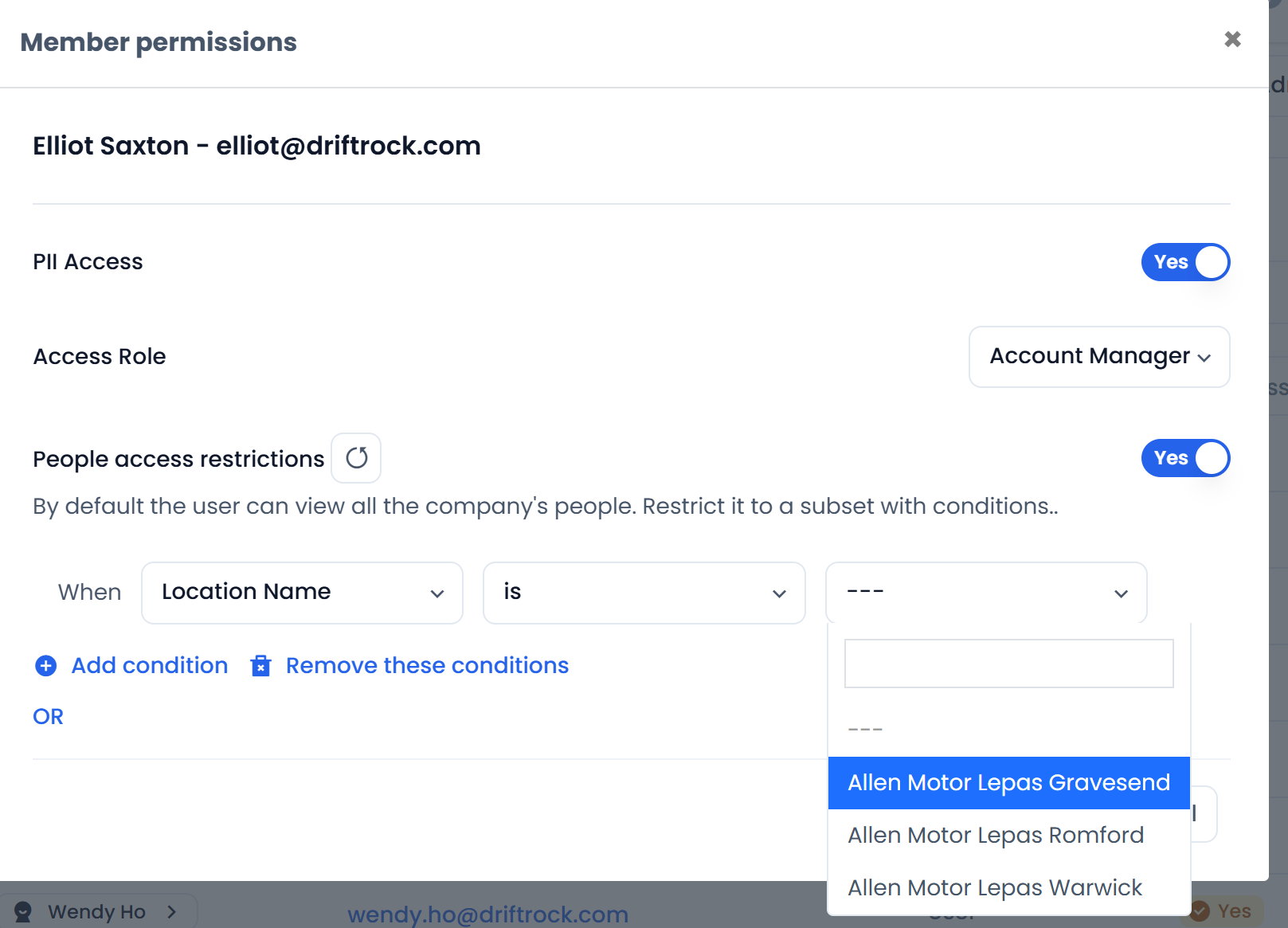Expand the Location Name field dropdown

coord(302,593)
